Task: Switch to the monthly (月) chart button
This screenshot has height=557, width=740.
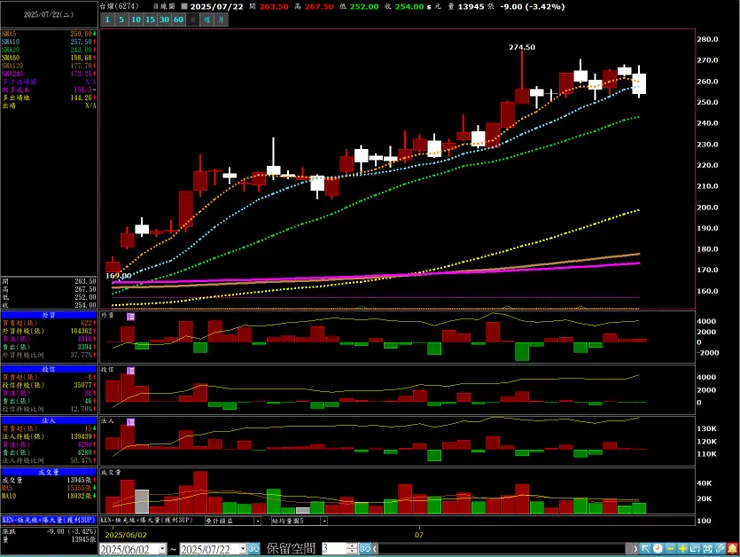Action: pos(221,20)
